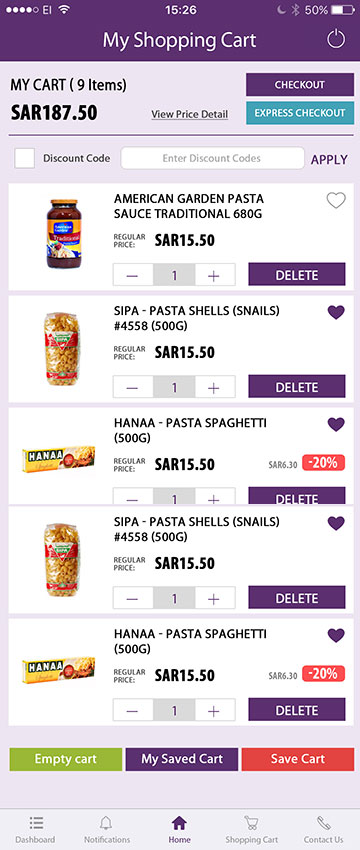360x850 pixels.
Task: Open My Saved Cart
Action: [182, 759]
